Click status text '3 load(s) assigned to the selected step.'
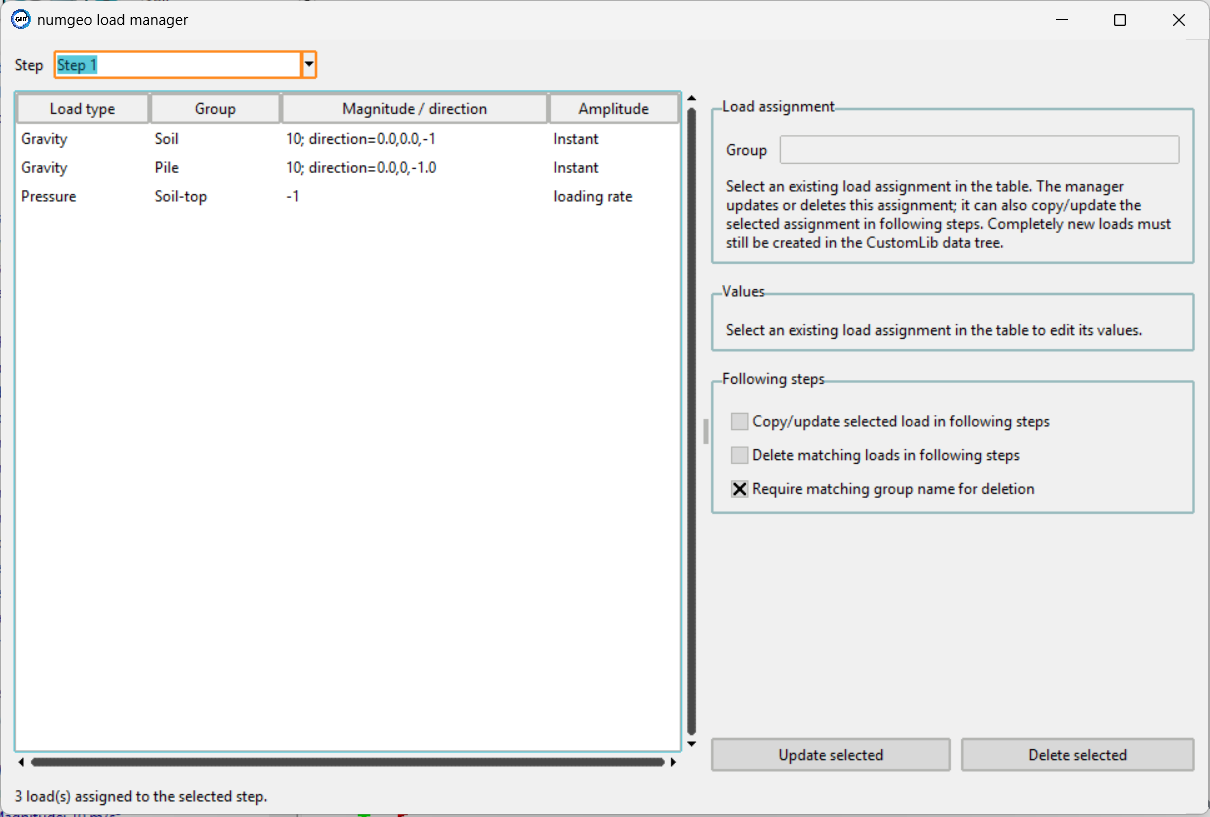Screen dimensions: 1210x817 [141, 797]
